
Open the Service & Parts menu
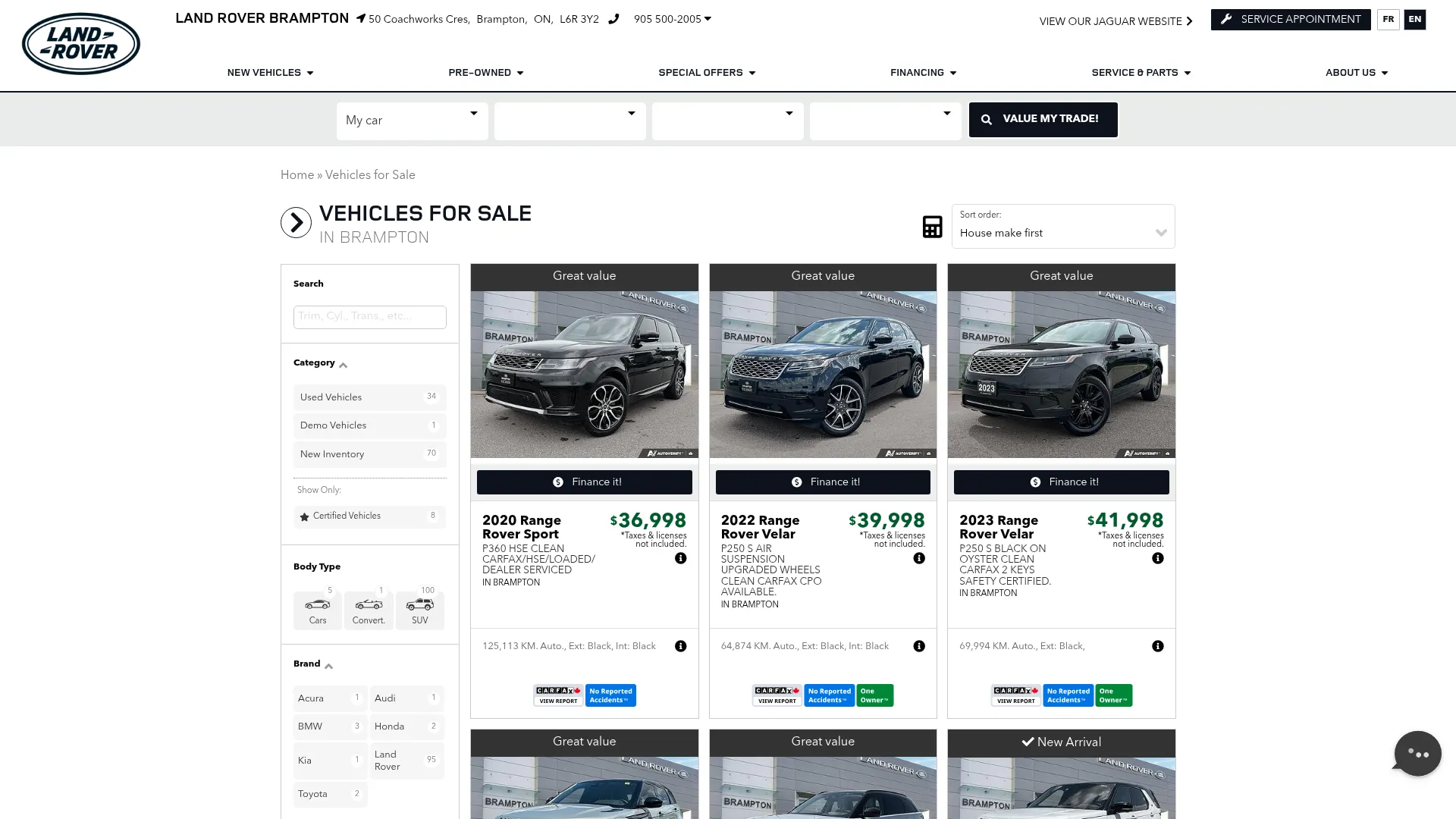coord(1141,73)
